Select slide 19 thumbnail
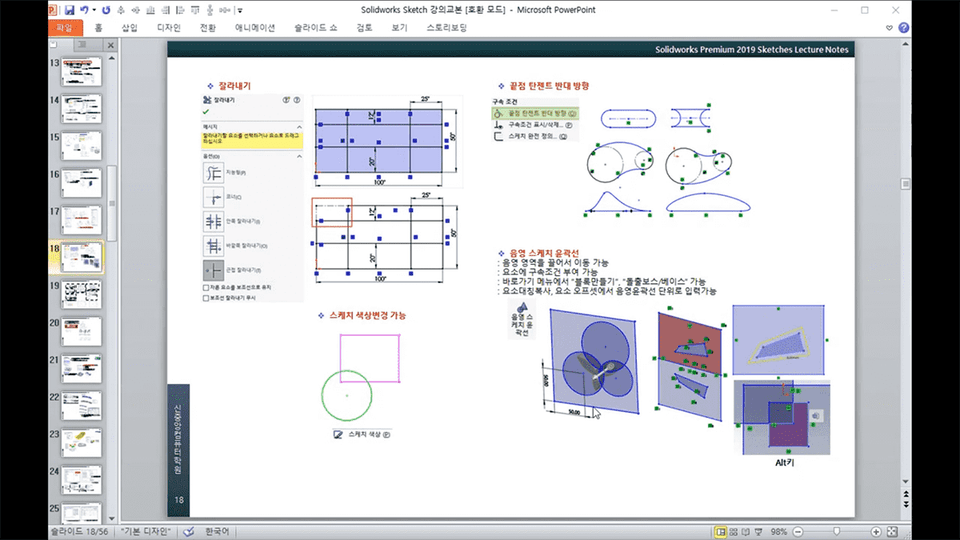960x540 pixels. point(81,294)
